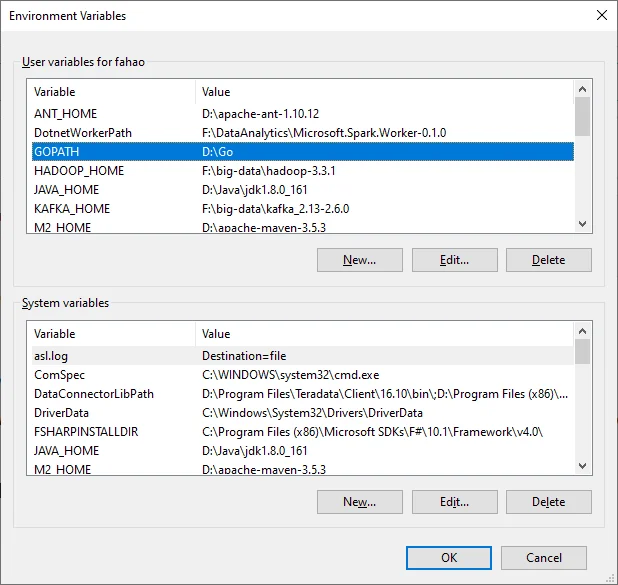This screenshot has width=618, height=585.
Task: Select the ComSpec system variable
Action: [x=57, y=375]
